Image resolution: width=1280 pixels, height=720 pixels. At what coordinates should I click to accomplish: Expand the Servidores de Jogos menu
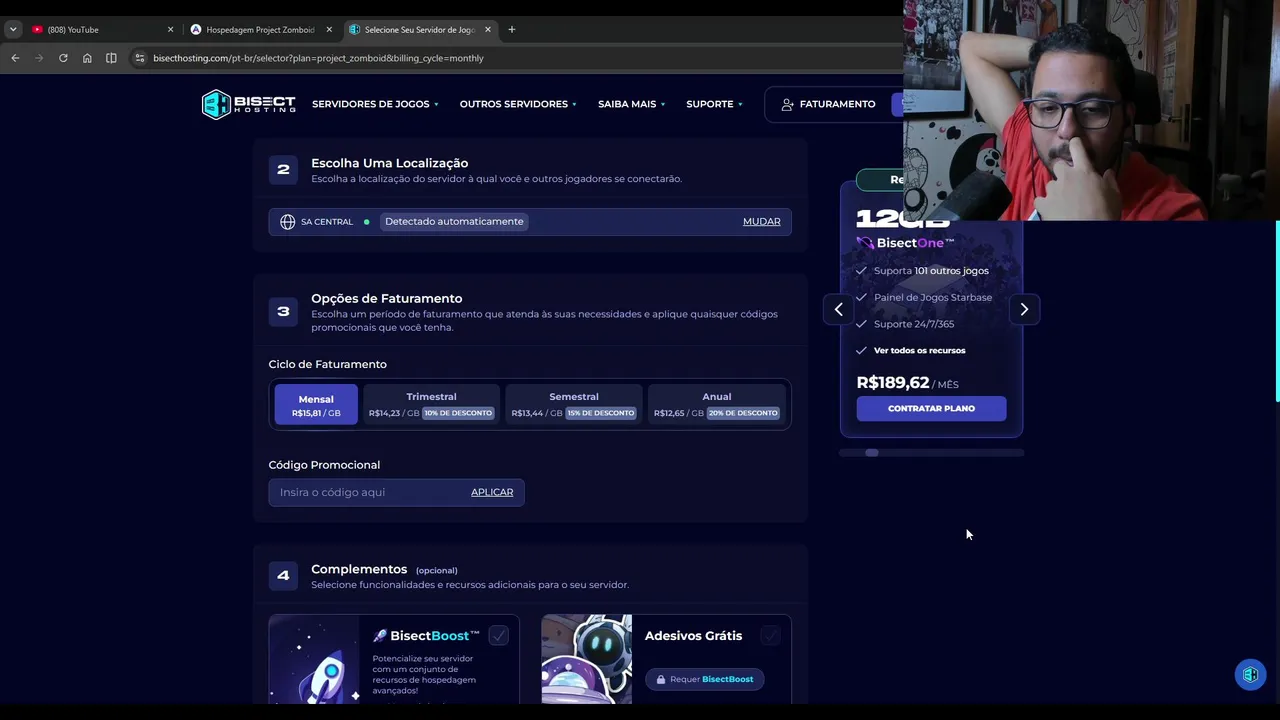(x=375, y=104)
